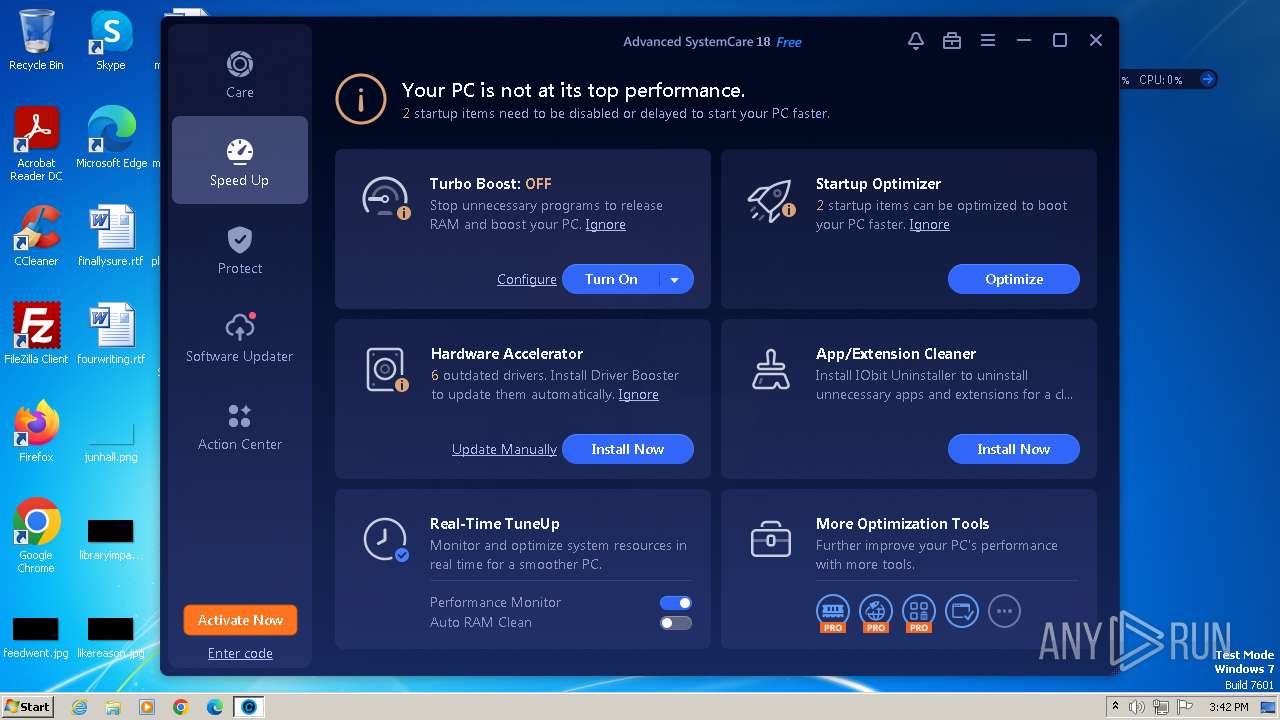Click the More Optimization Tools toolbox icon
Image resolution: width=1280 pixels, height=720 pixels.
click(x=770, y=540)
